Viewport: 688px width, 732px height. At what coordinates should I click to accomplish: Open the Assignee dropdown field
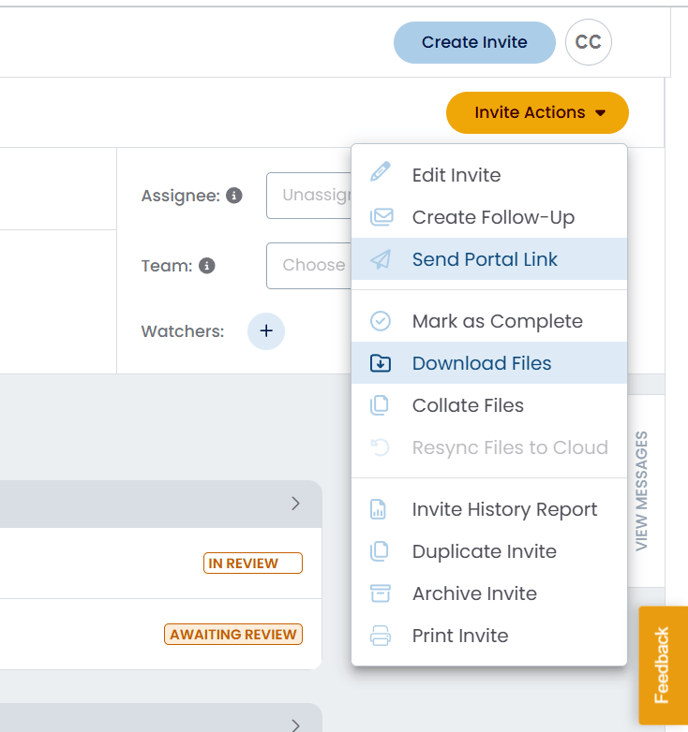(308, 195)
